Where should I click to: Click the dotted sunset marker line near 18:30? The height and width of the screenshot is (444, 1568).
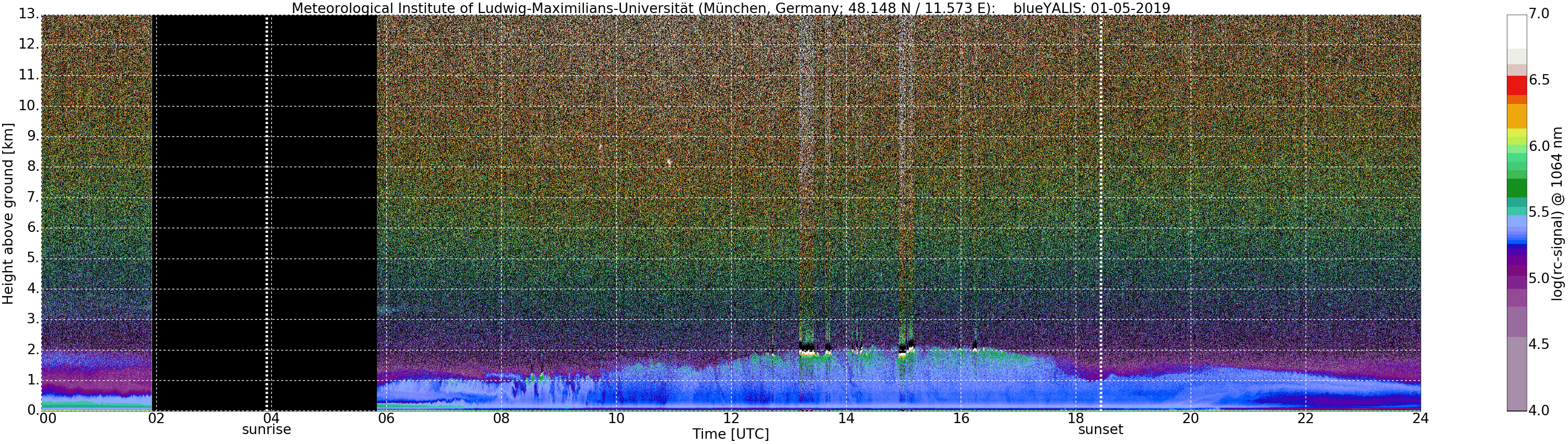[1101, 213]
